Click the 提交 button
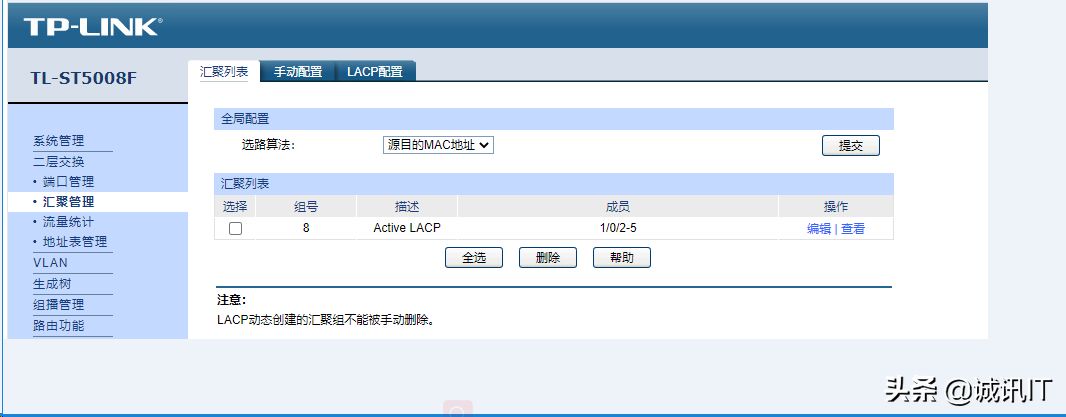 (x=850, y=145)
